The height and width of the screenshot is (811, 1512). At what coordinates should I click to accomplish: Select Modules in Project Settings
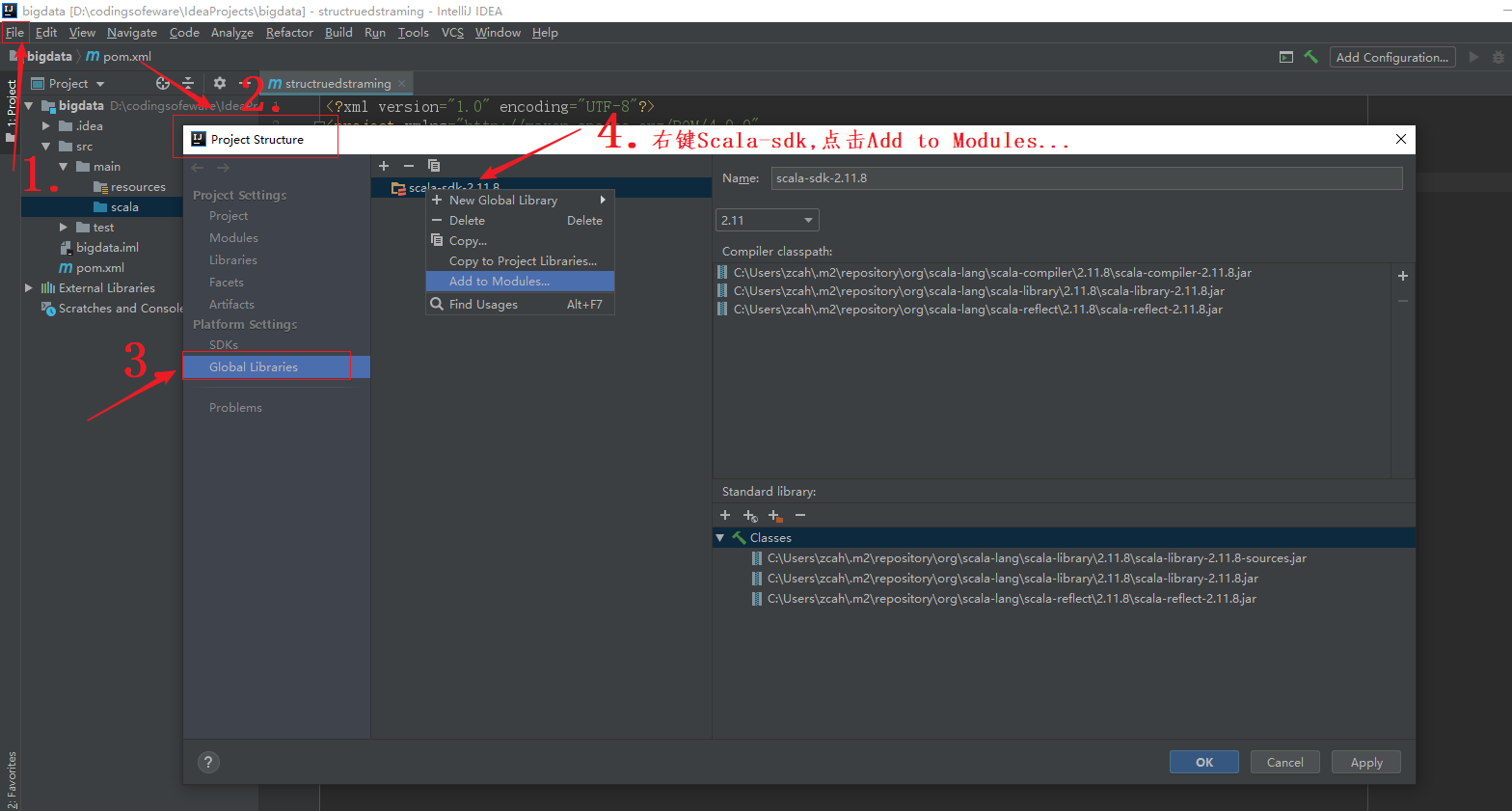pos(233,238)
